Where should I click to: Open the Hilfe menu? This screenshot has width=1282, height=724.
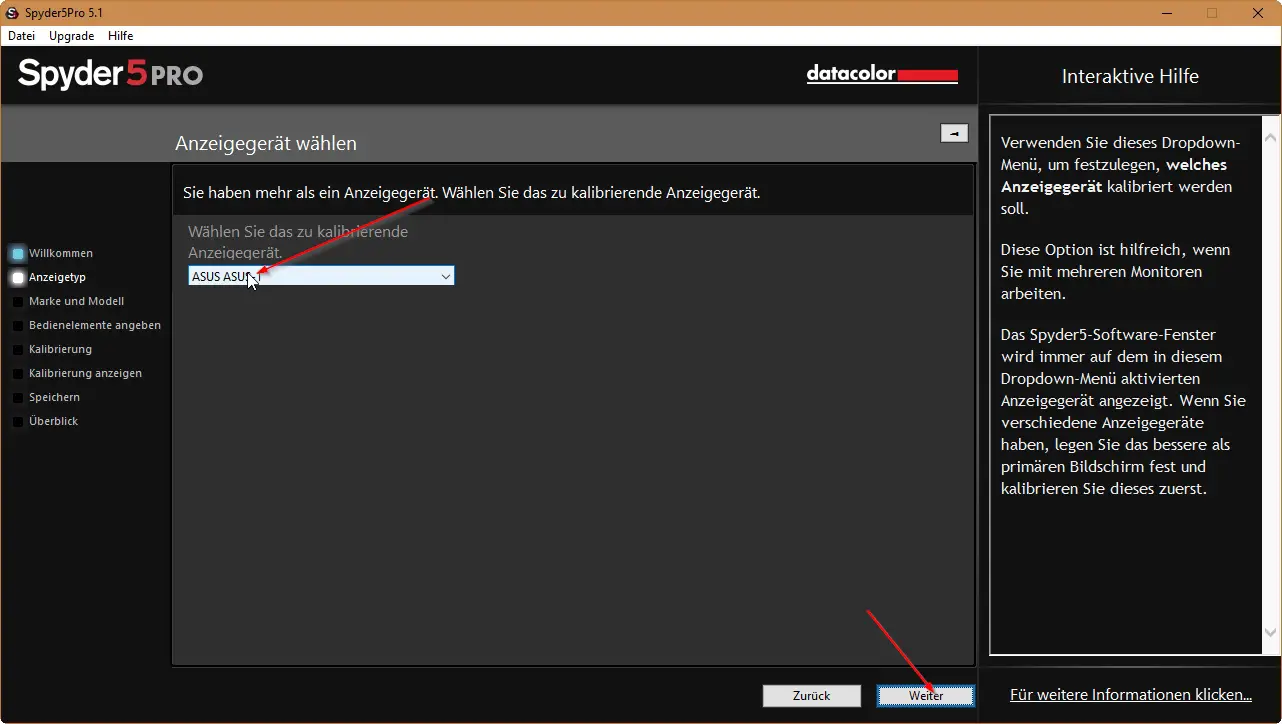click(x=120, y=35)
